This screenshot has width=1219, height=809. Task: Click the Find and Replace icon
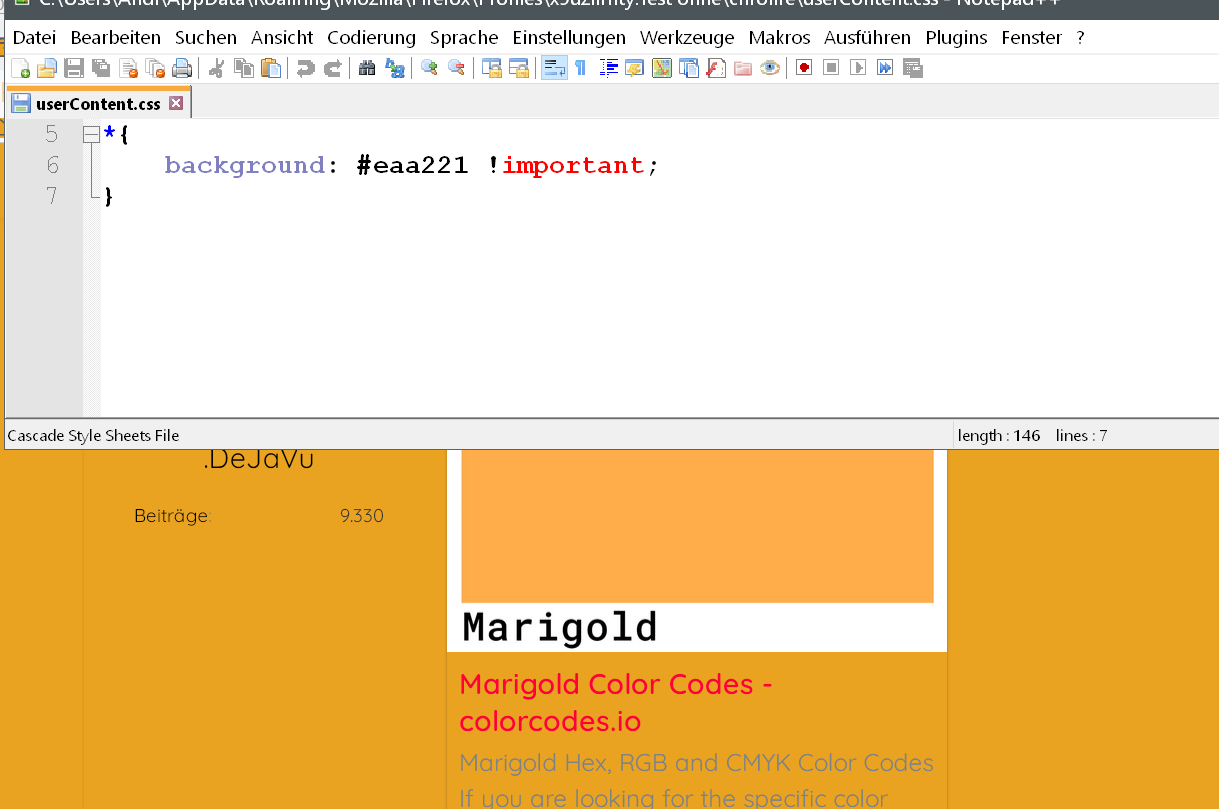pyautogui.click(x=395, y=68)
